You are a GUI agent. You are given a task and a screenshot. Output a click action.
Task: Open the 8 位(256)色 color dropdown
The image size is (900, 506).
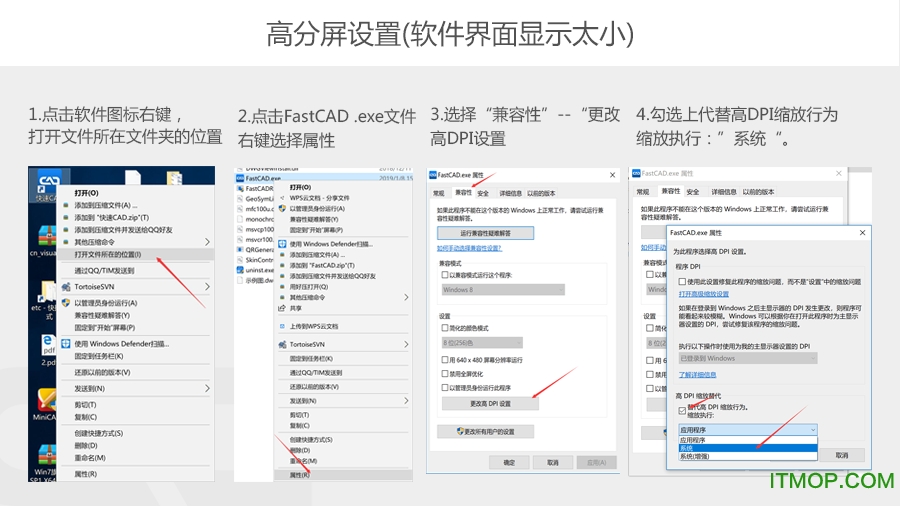point(482,342)
